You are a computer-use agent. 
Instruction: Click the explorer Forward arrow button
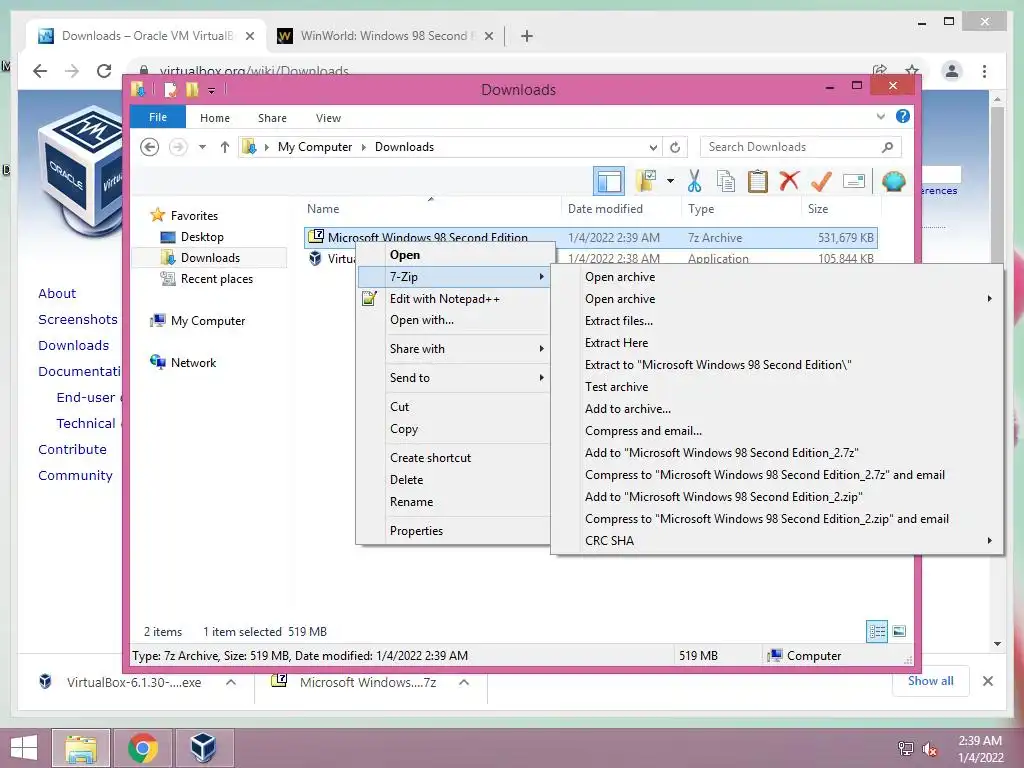click(178, 147)
